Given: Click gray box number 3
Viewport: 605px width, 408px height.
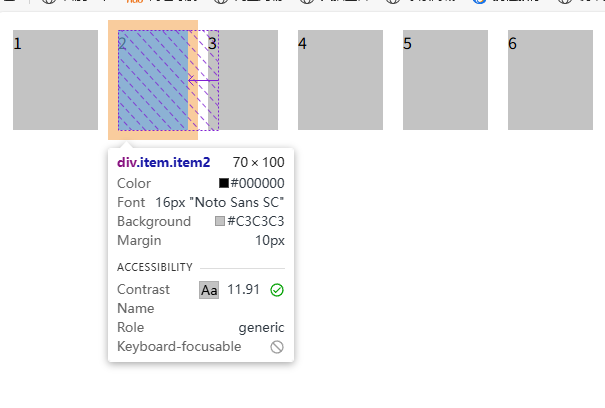Looking at the screenshot, I should [250, 80].
